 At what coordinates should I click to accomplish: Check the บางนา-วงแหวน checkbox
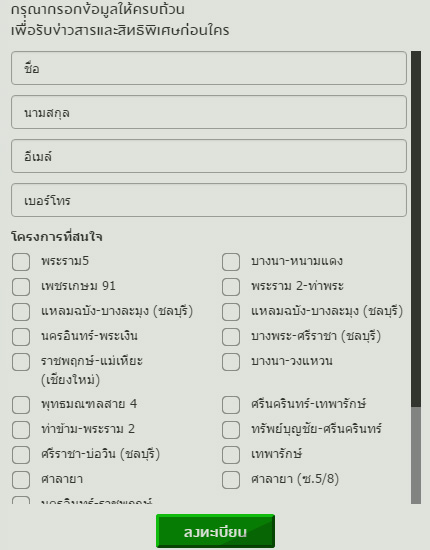click(231, 362)
